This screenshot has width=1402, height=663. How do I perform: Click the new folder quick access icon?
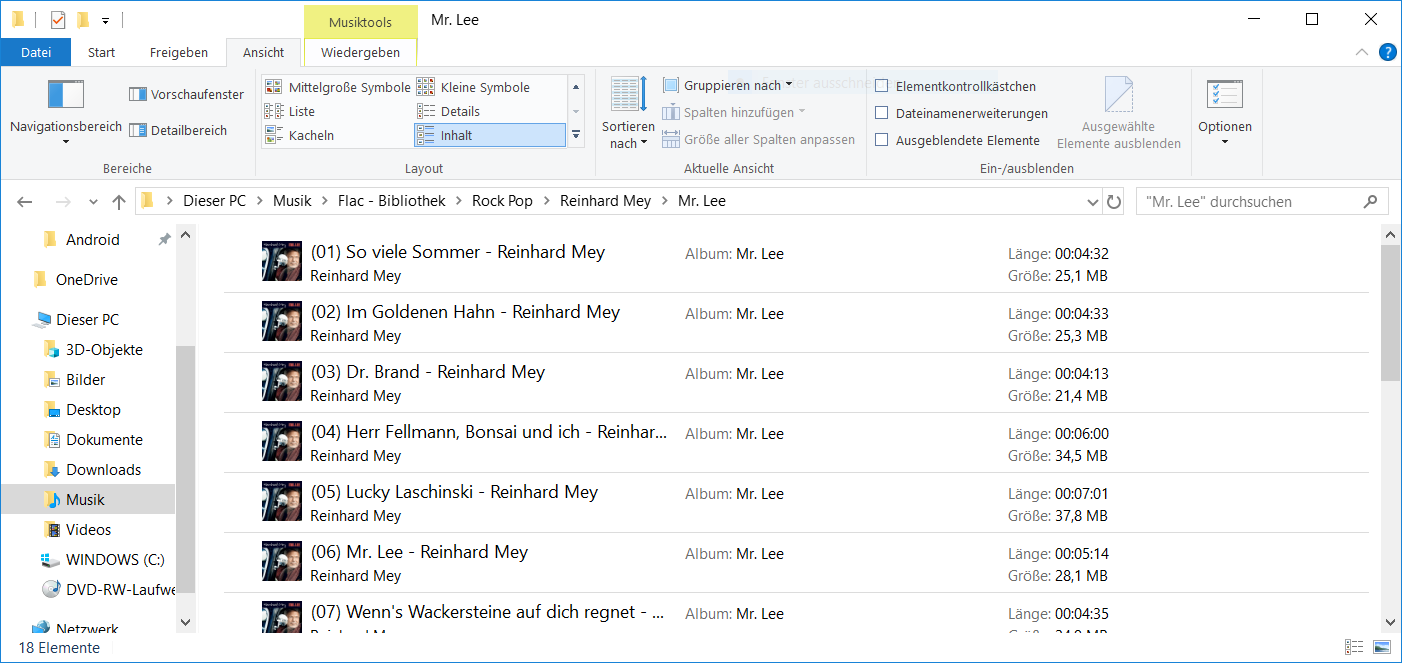tap(83, 19)
